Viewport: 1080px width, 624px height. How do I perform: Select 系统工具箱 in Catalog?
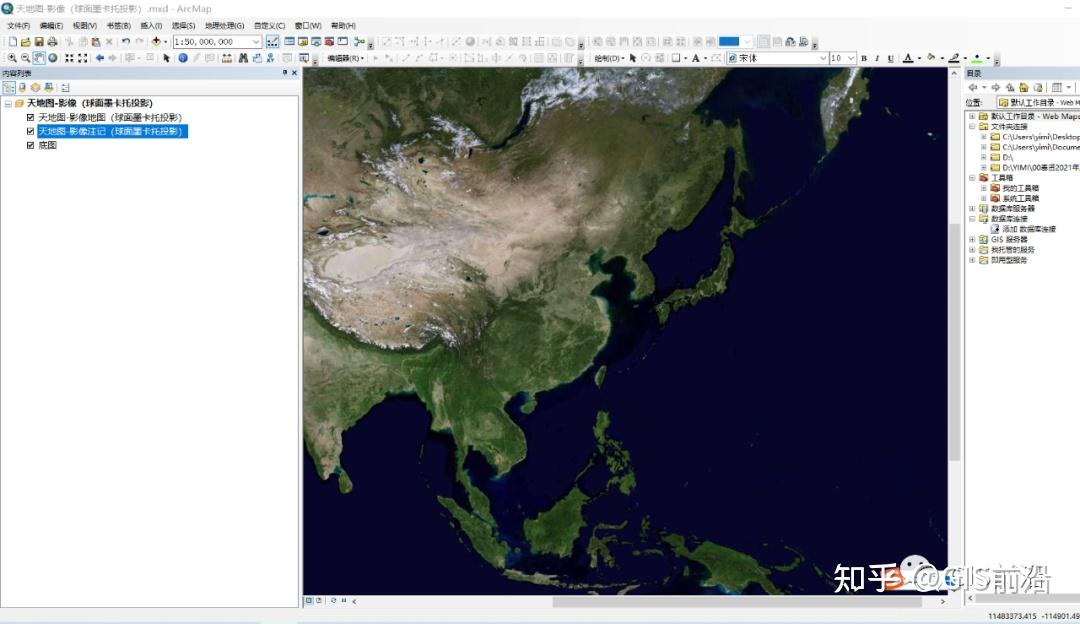click(1021, 198)
